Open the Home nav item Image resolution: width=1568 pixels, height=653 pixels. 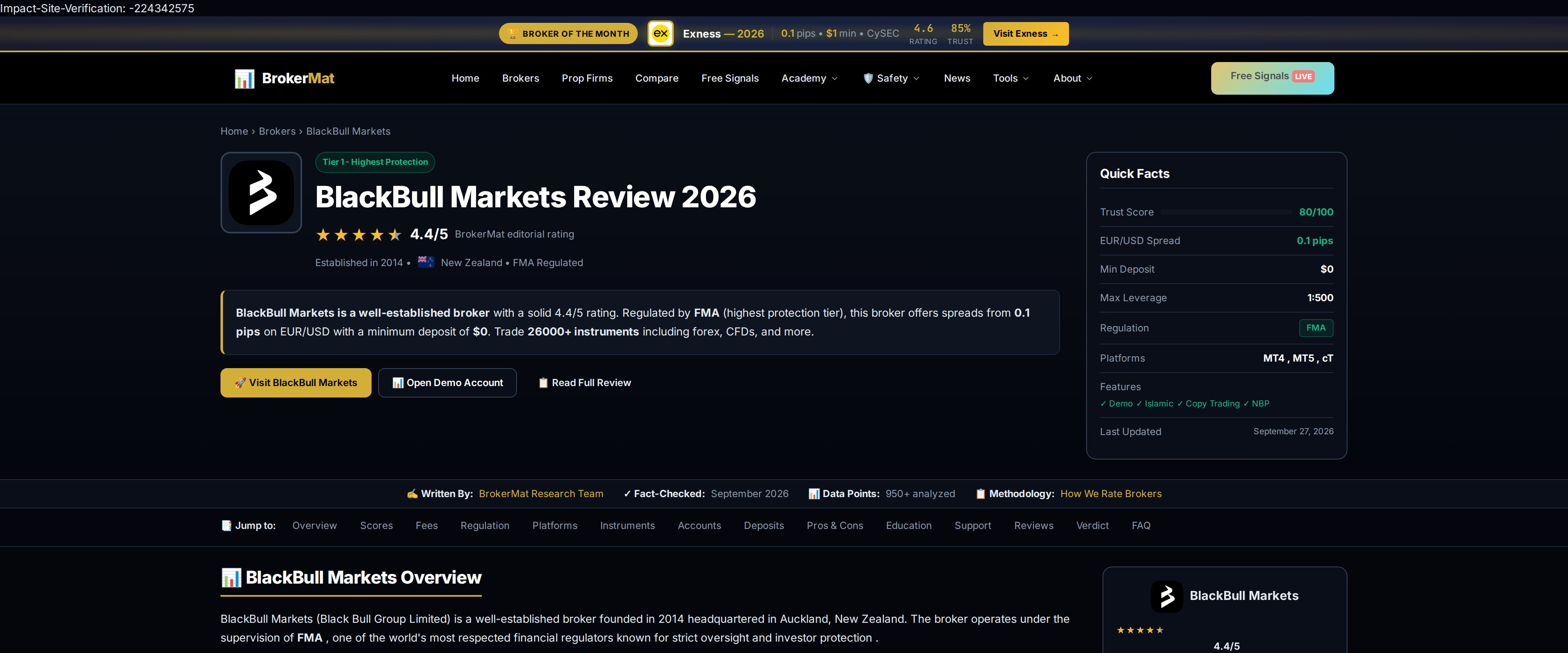coord(465,78)
